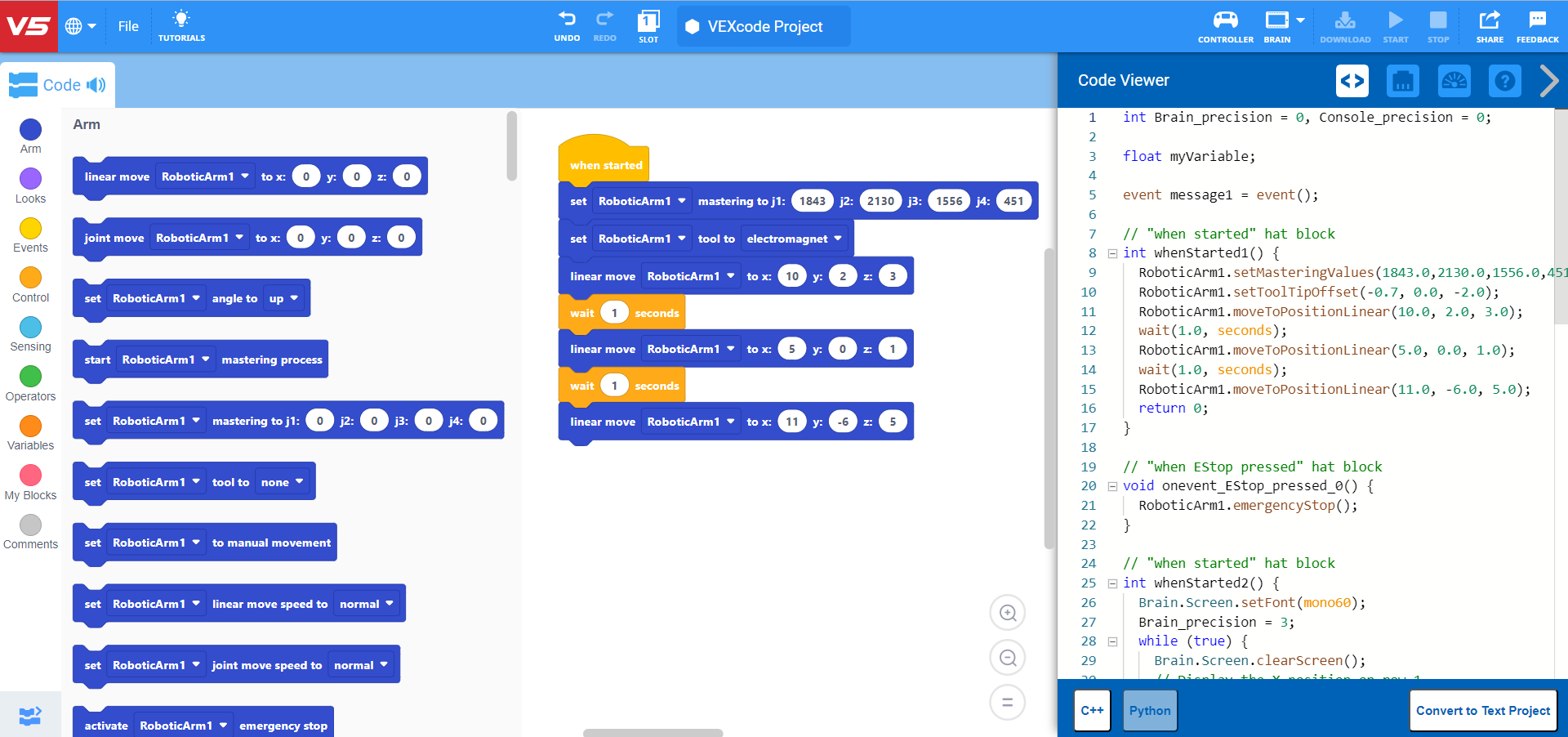Image resolution: width=1568 pixels, height=737 pixels.
Task: Select the Arm block category
Action: [x=30, y=136]
